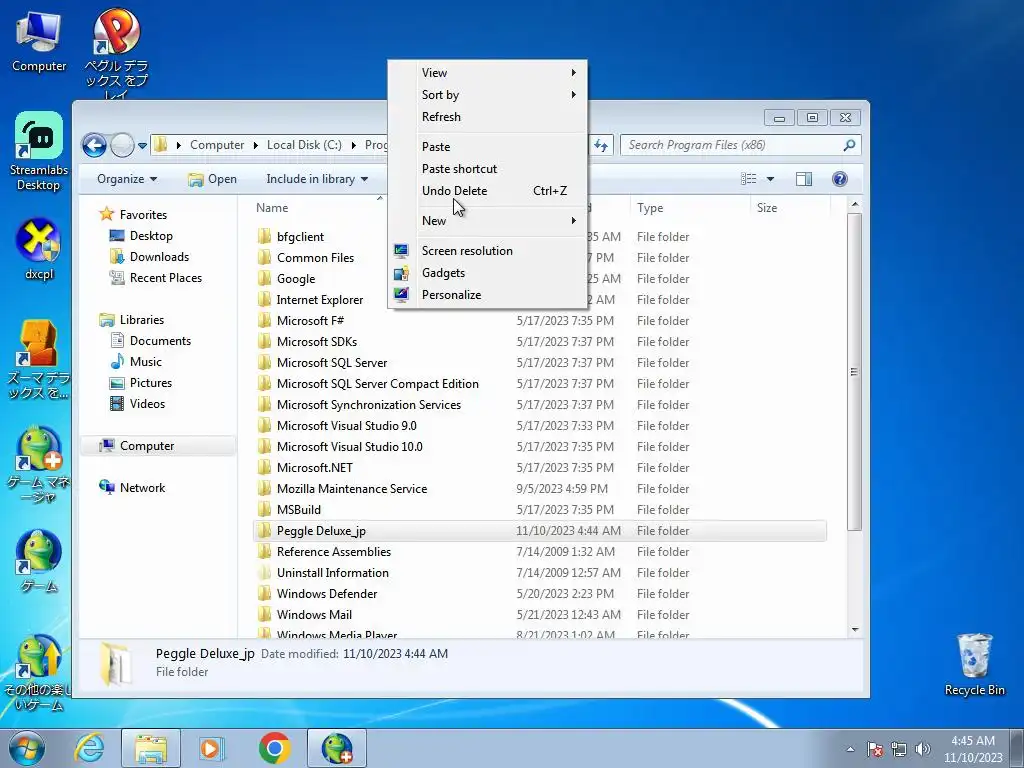Screen dimensions: 1024x768
Task: Open the recent pages dropdown arrow
Action: click(x=142, y=145)
